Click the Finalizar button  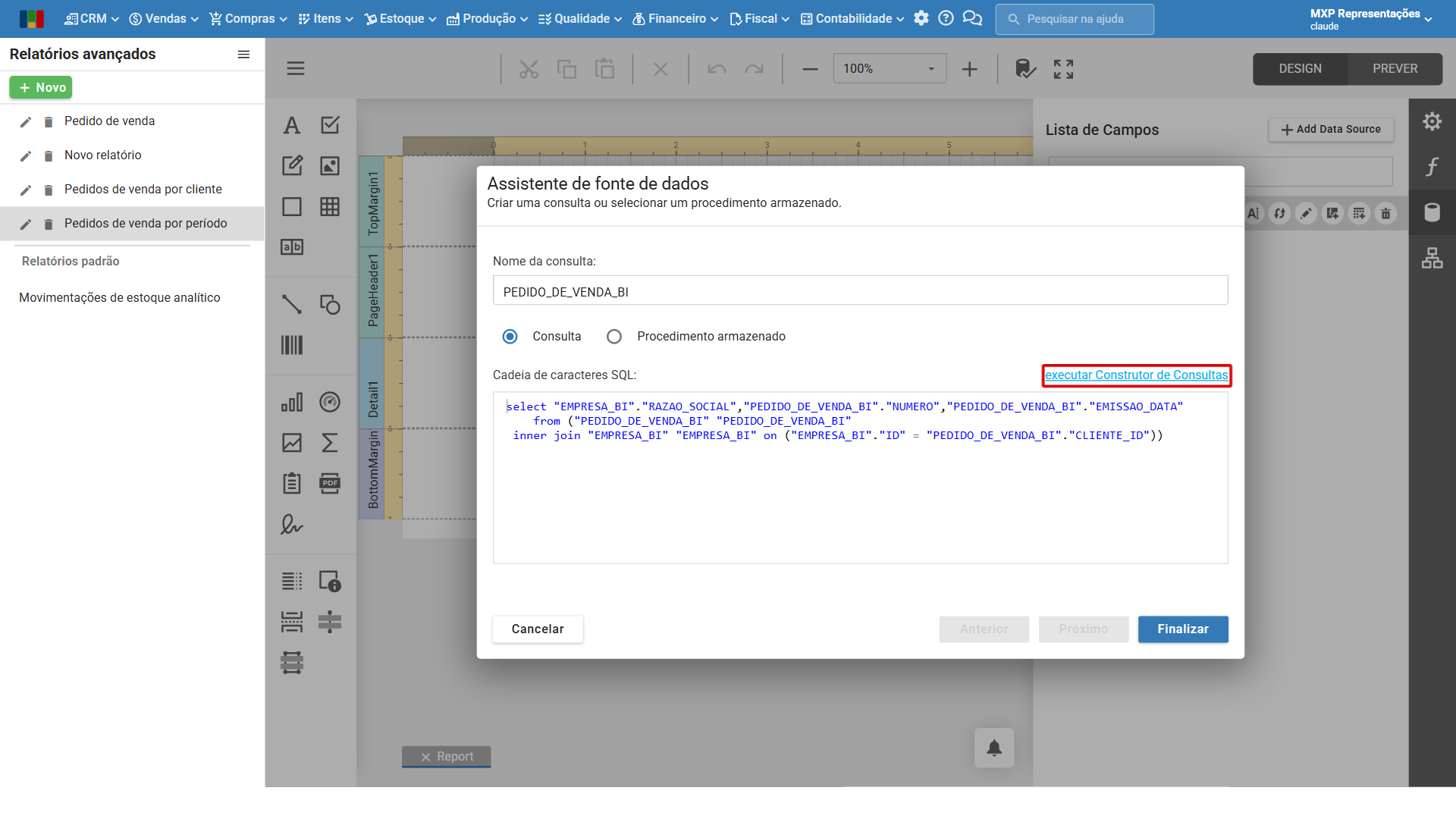pos(1182,629)
